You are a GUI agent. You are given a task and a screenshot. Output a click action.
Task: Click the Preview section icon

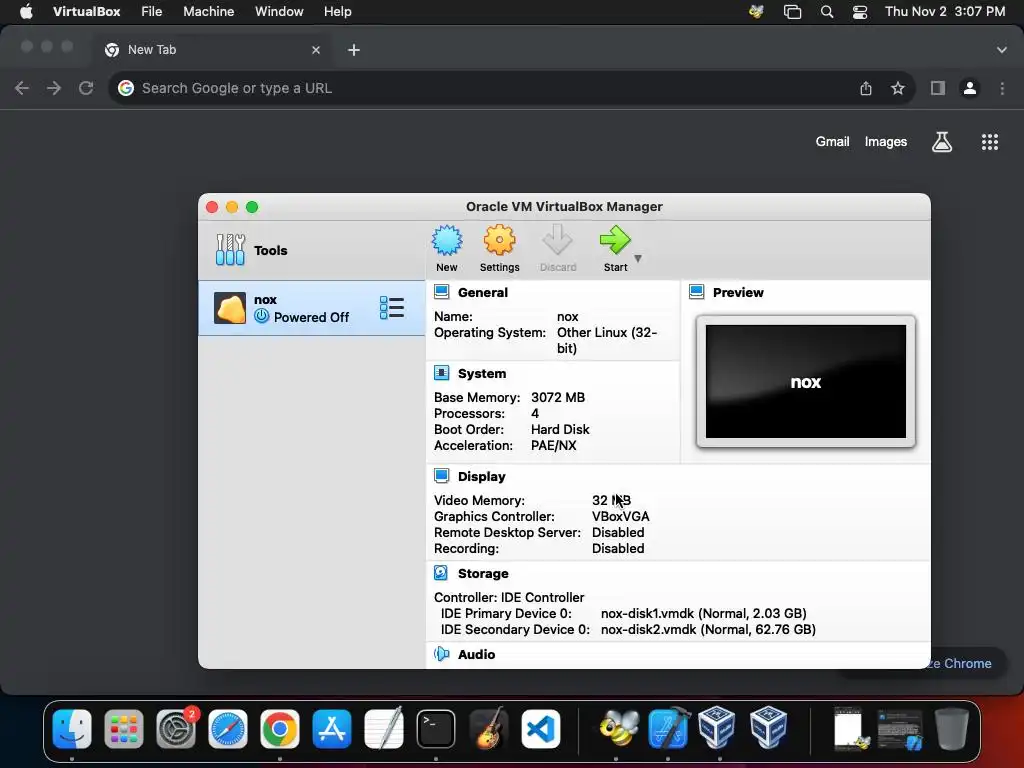tap(697, 292)
